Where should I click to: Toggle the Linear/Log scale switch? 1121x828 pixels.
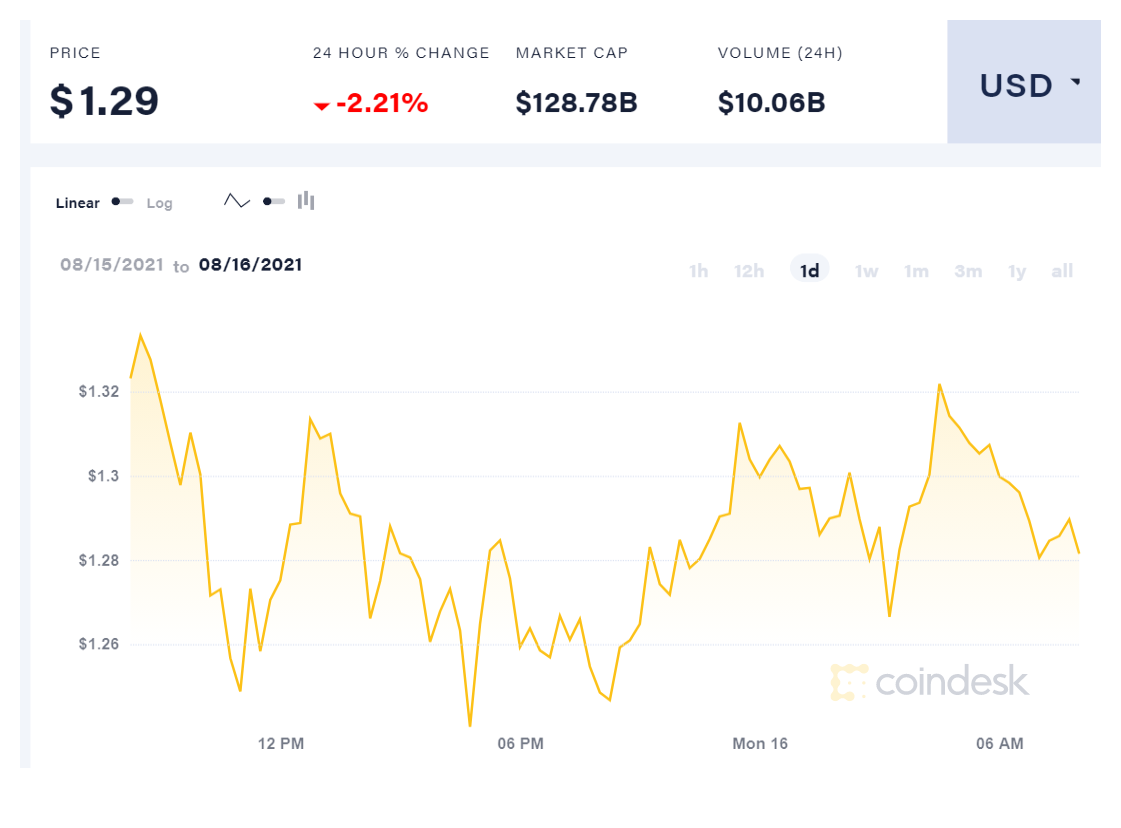click(x=123, y=202)
